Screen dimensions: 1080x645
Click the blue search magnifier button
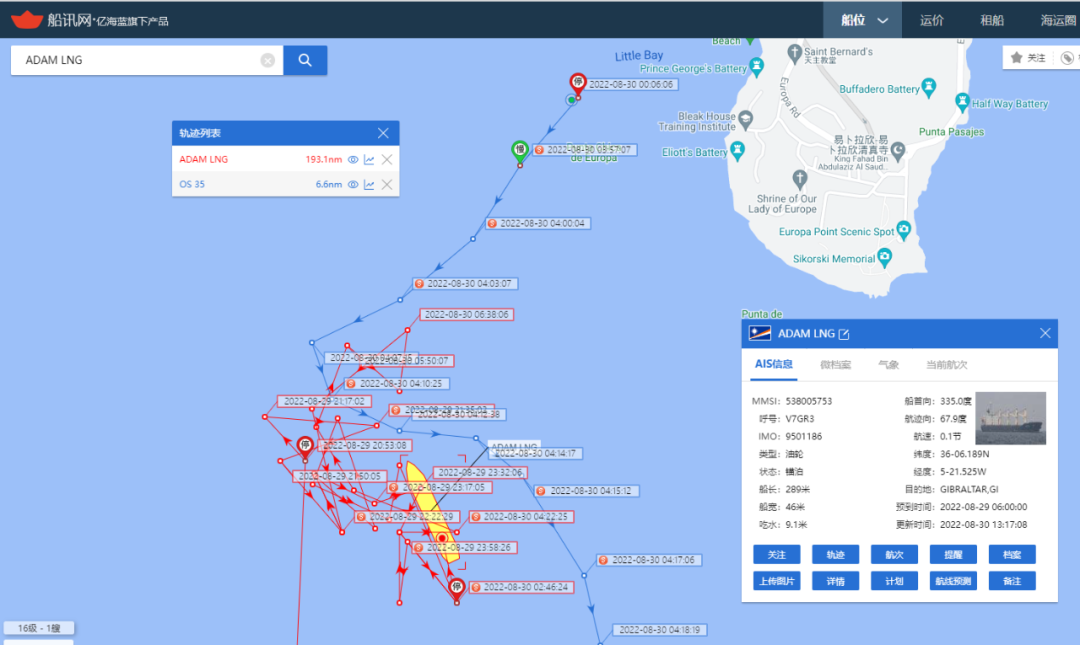pyautogui.click(x=305, y=60)
